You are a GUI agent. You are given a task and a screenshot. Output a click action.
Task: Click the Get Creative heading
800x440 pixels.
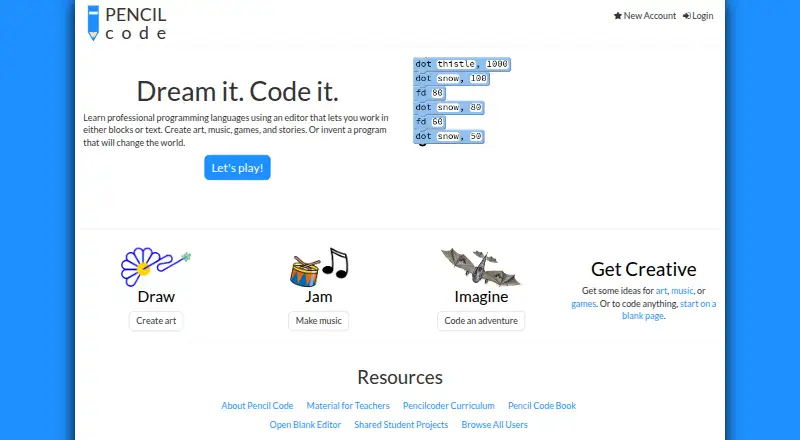[644, 269]
